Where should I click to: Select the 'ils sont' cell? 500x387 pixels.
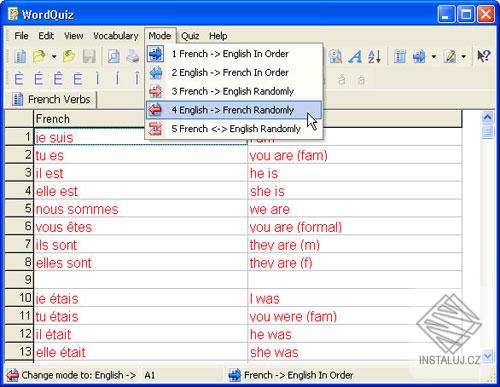click(x=141, y=245)
